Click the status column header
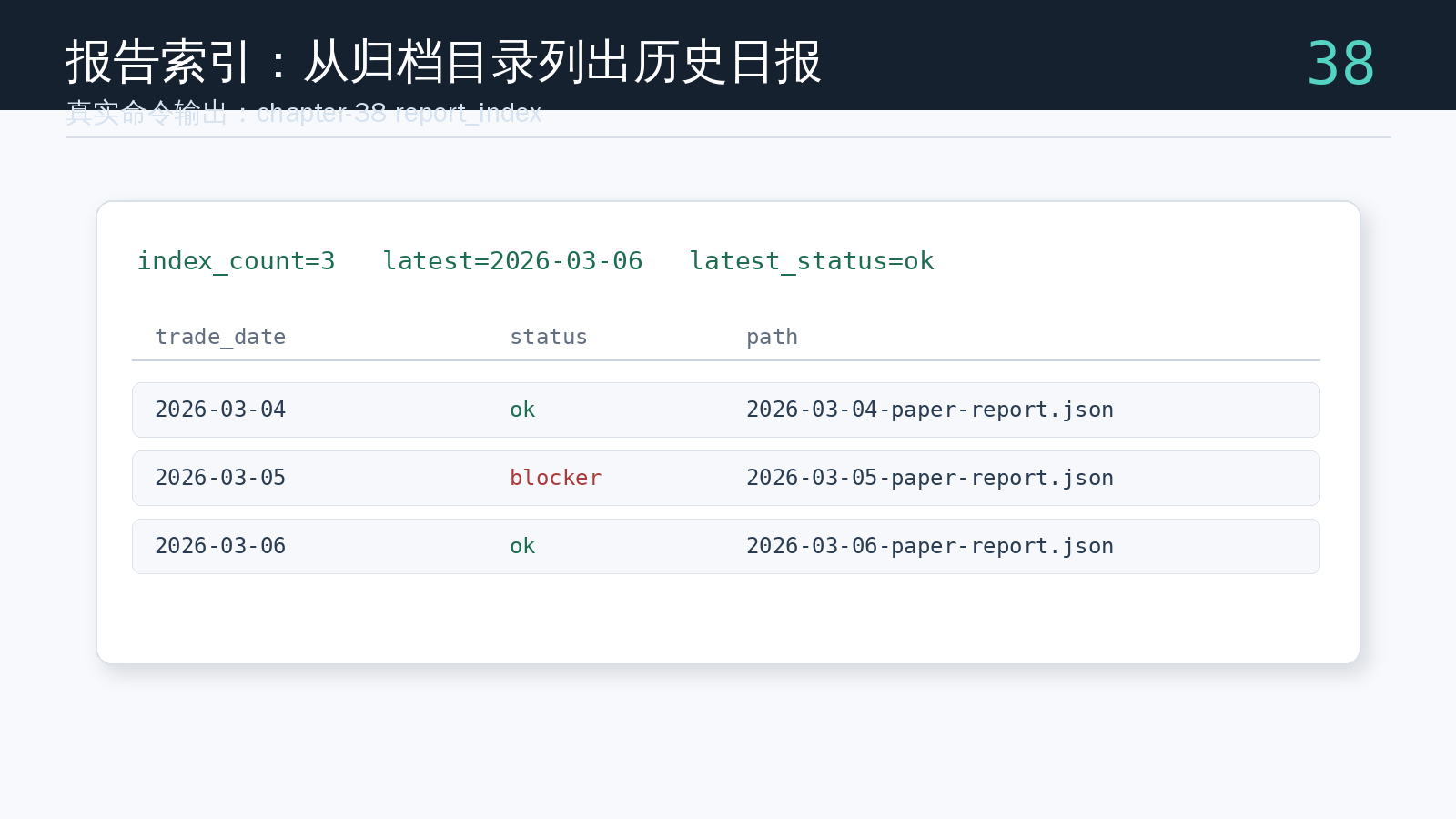 (x=549, y=337)
